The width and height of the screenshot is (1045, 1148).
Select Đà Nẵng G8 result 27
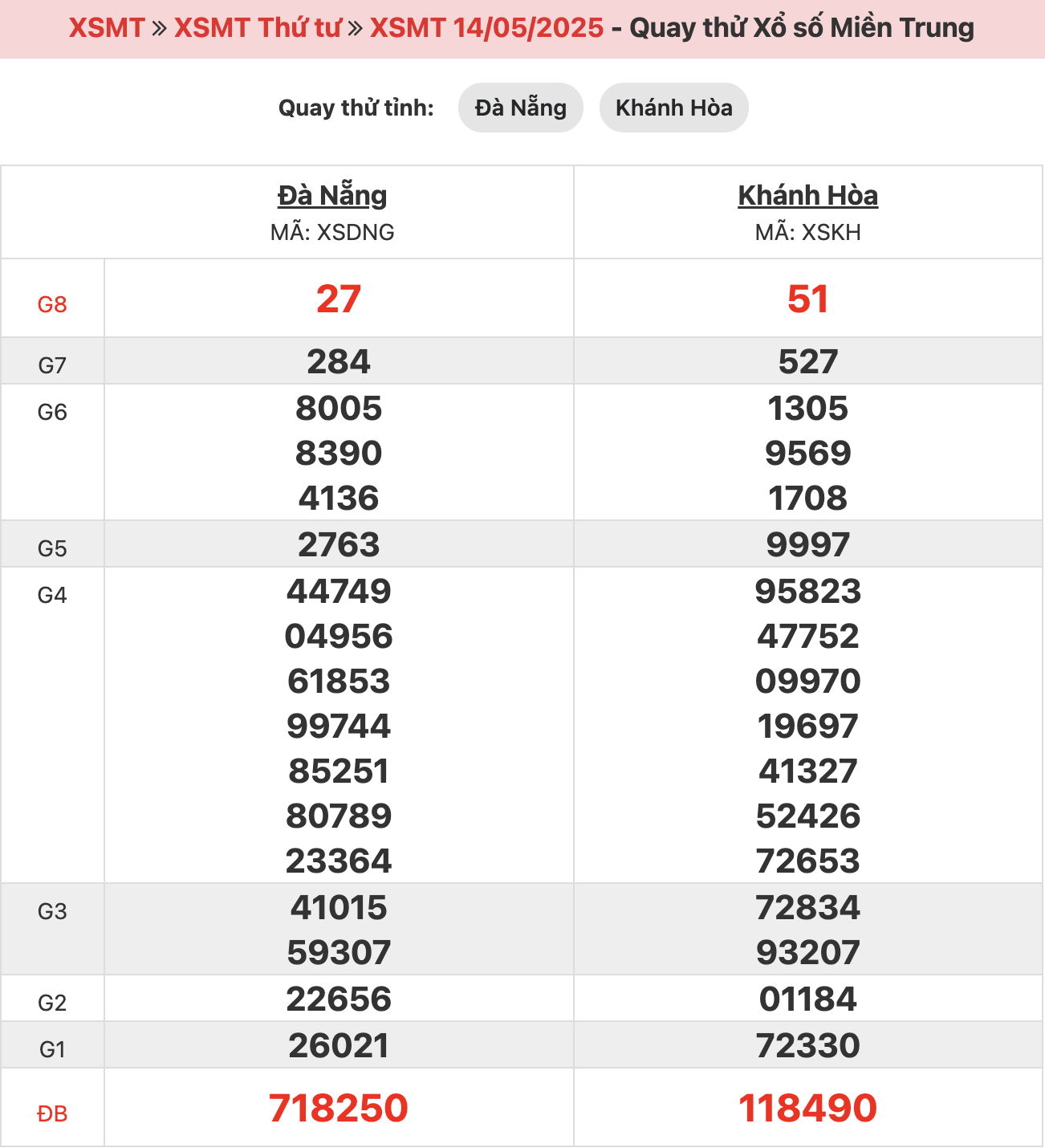[x=339, y=299]
